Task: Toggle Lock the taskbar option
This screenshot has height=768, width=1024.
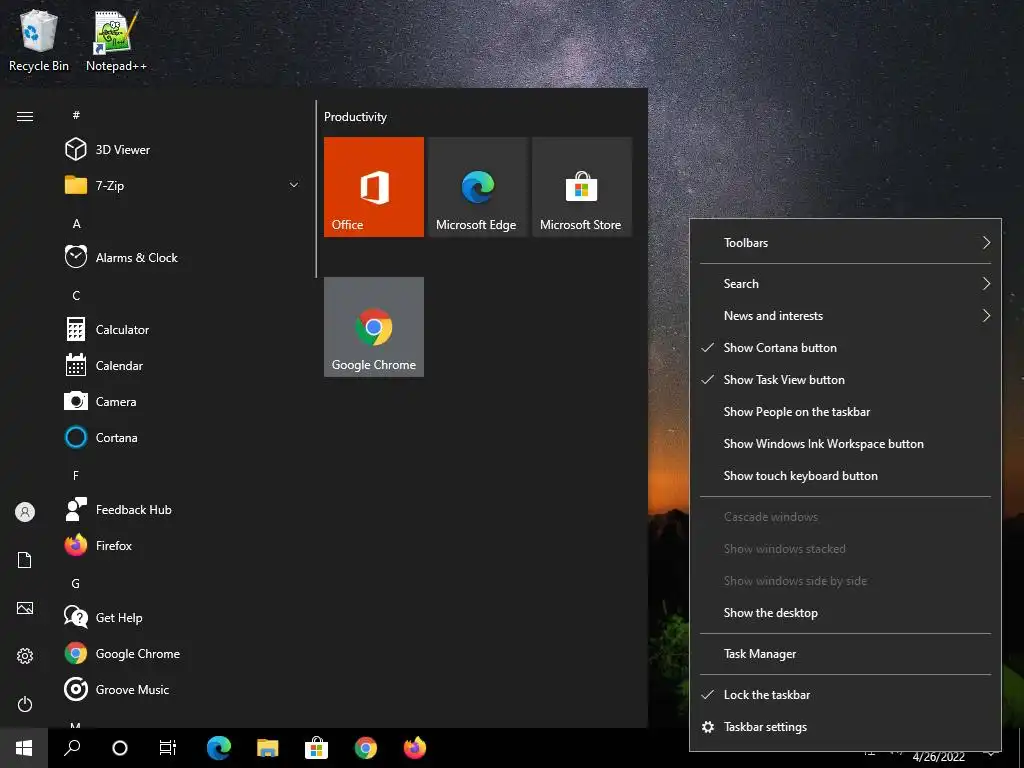Action: click(x=845, y=694)
